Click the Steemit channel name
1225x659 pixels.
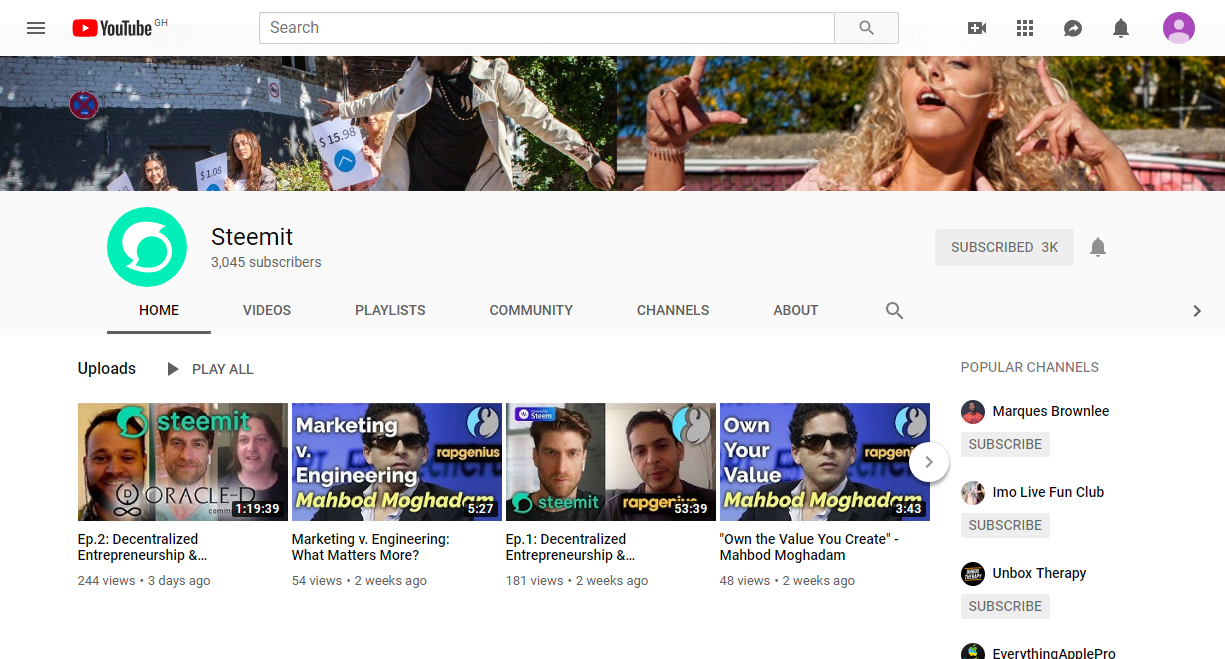pyautogui.click(x=252, y=237)
